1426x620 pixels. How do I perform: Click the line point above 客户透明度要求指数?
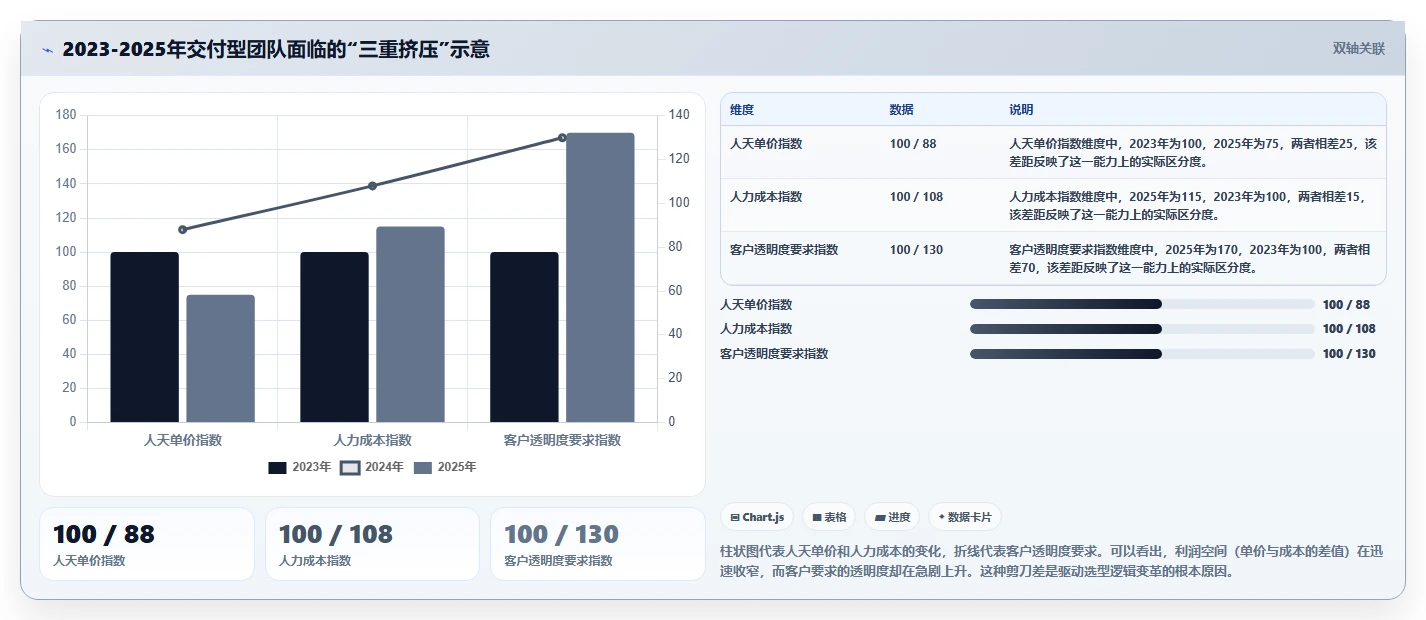click(562, 138)
